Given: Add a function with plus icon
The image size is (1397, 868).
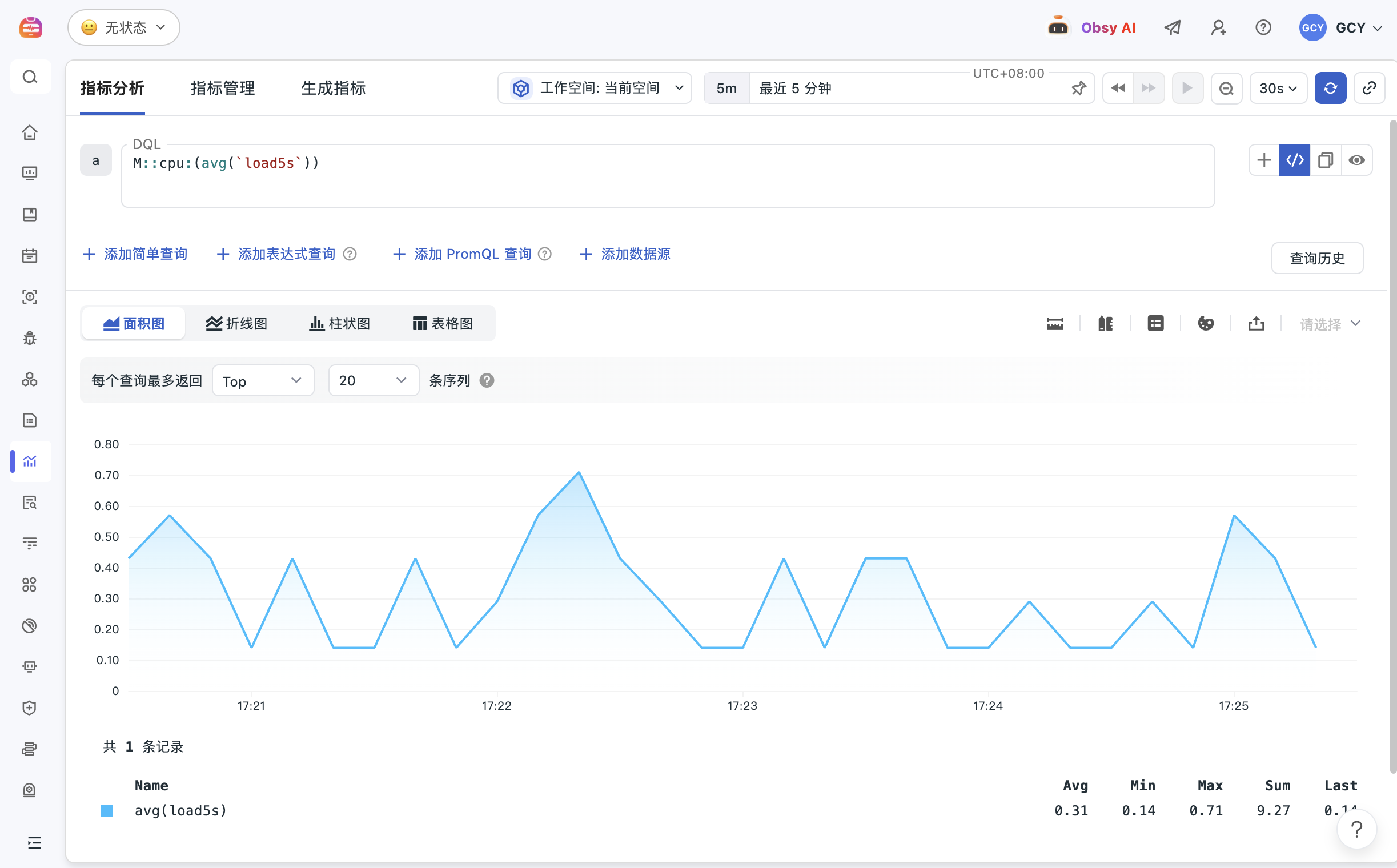Looking at the screenshot, I should click(1264, 160).
